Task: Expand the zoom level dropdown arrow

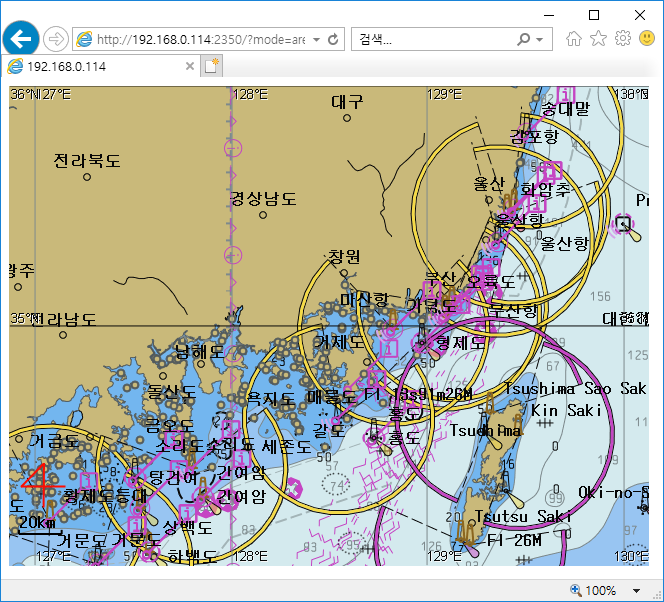Action: [x=637, y=590]
